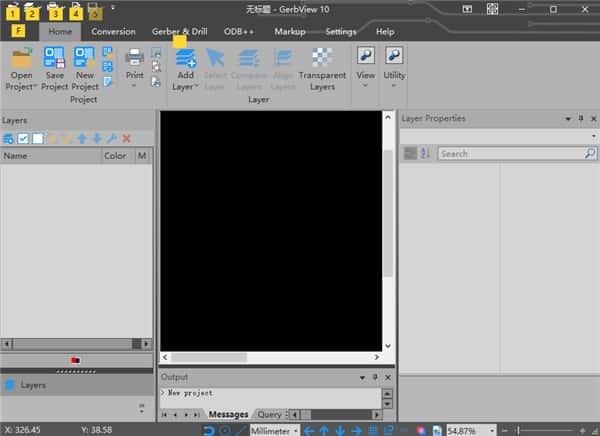Click the wrench icon in Layers toolbar
The width and height of the screenshot is (600, 436).
coord(111,138)
